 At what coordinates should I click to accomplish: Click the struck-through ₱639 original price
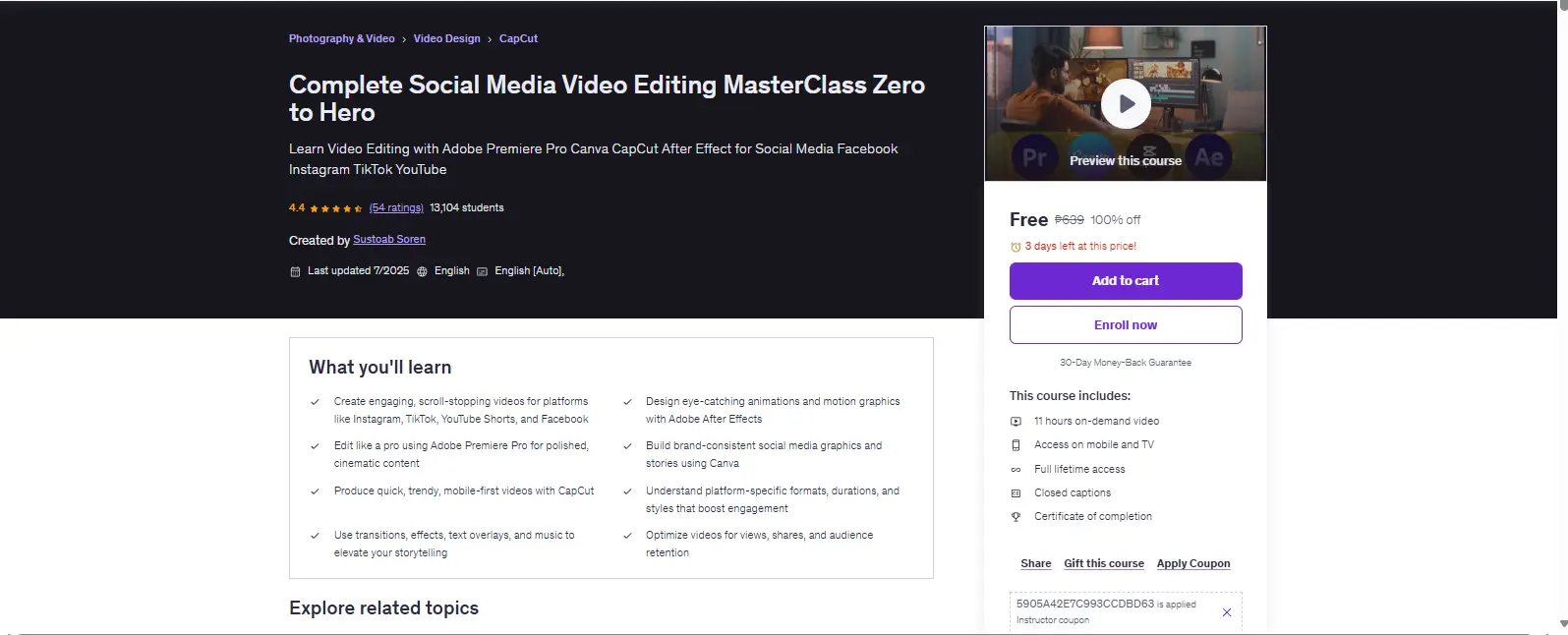(x=1070, y=220)
